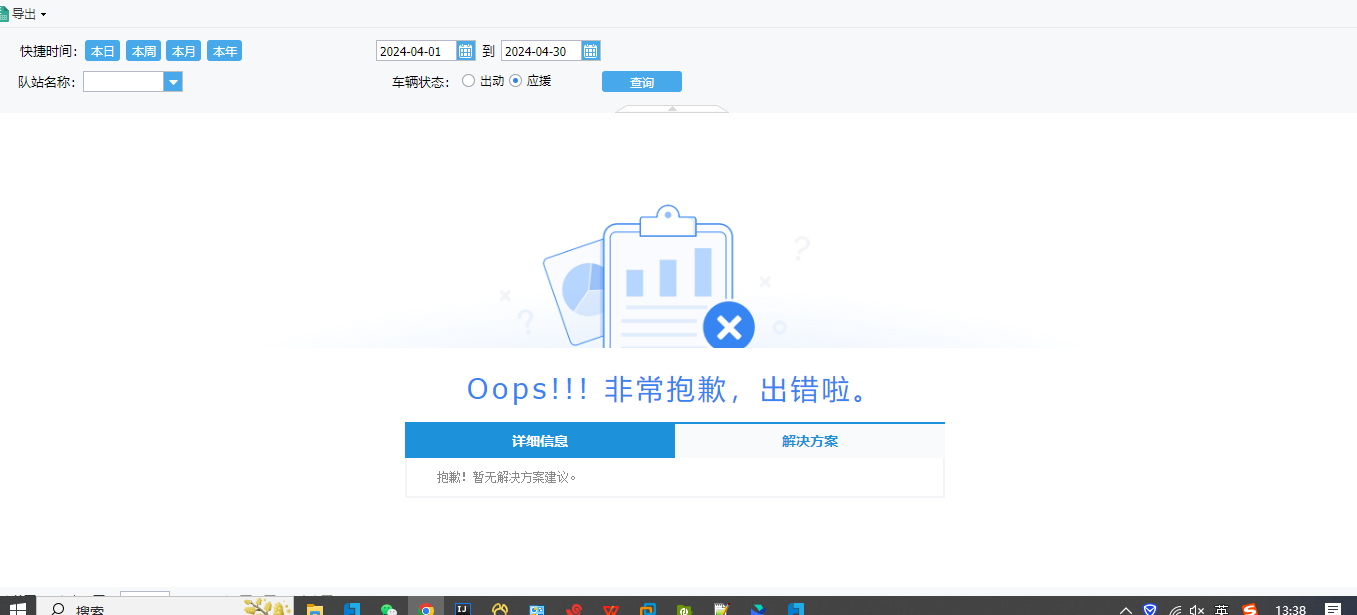The image size is (1357, 615).
Task: Open the Sogou input method tray icon
Action: 1249,609
